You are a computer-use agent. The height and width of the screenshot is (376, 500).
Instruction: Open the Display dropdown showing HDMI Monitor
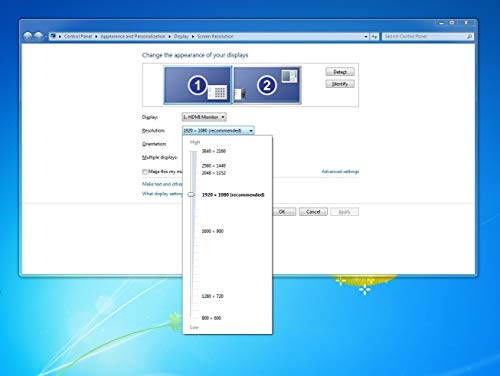coord(204,117)
